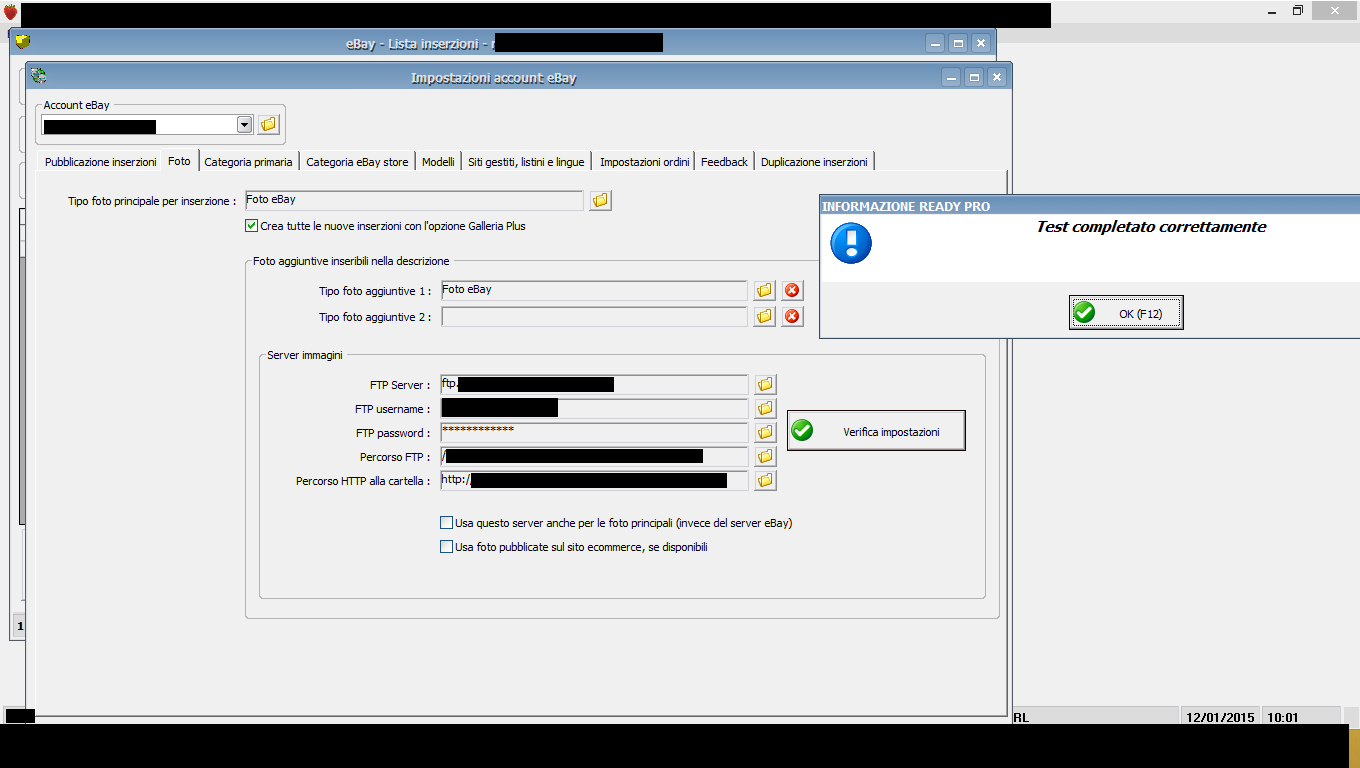Open the Categoria eBay store tab

pos(357,162)
